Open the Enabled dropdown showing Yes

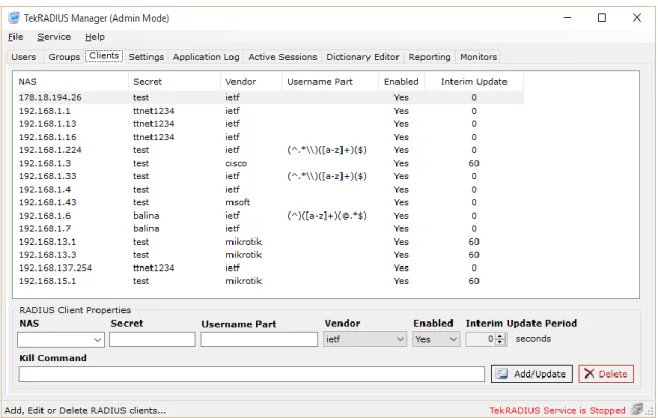click(436, 339)
